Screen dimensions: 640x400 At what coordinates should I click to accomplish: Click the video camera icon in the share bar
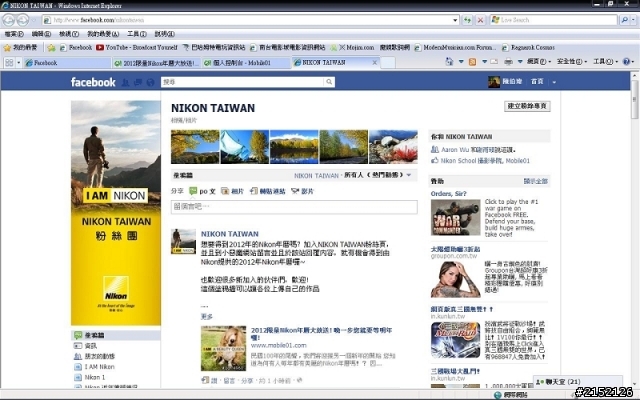(x=295, y=191)
